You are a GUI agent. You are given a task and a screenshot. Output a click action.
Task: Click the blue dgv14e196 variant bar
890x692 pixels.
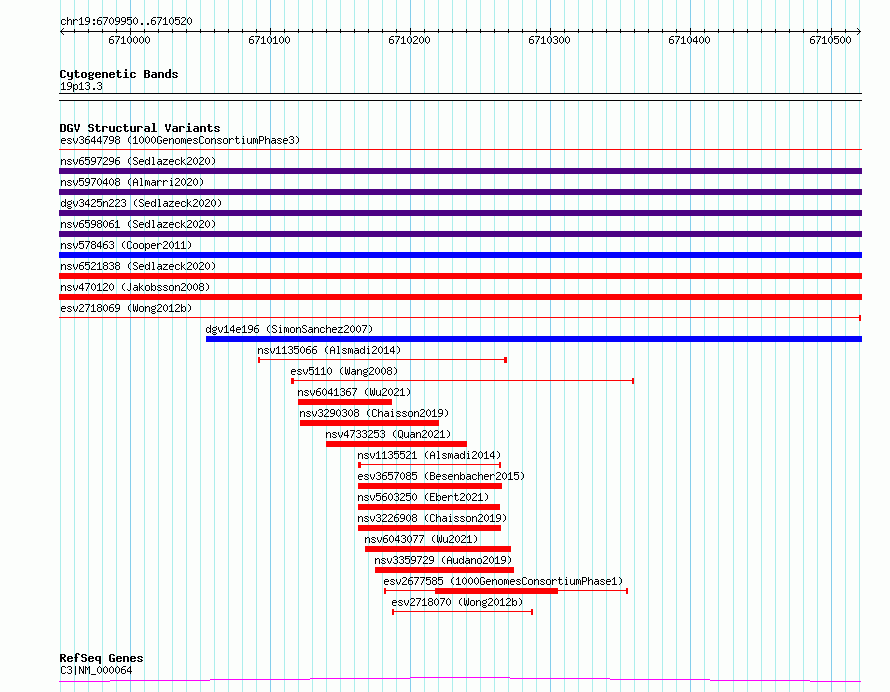[x=534, y=339]
